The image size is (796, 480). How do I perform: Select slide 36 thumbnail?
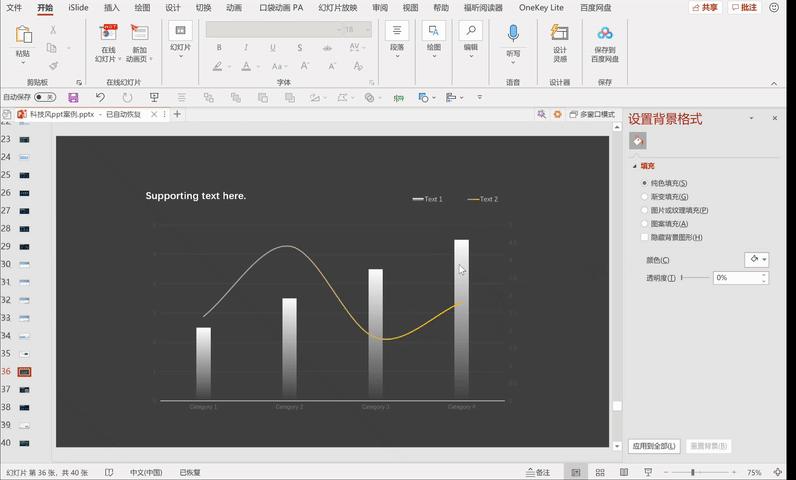(24, 372)
